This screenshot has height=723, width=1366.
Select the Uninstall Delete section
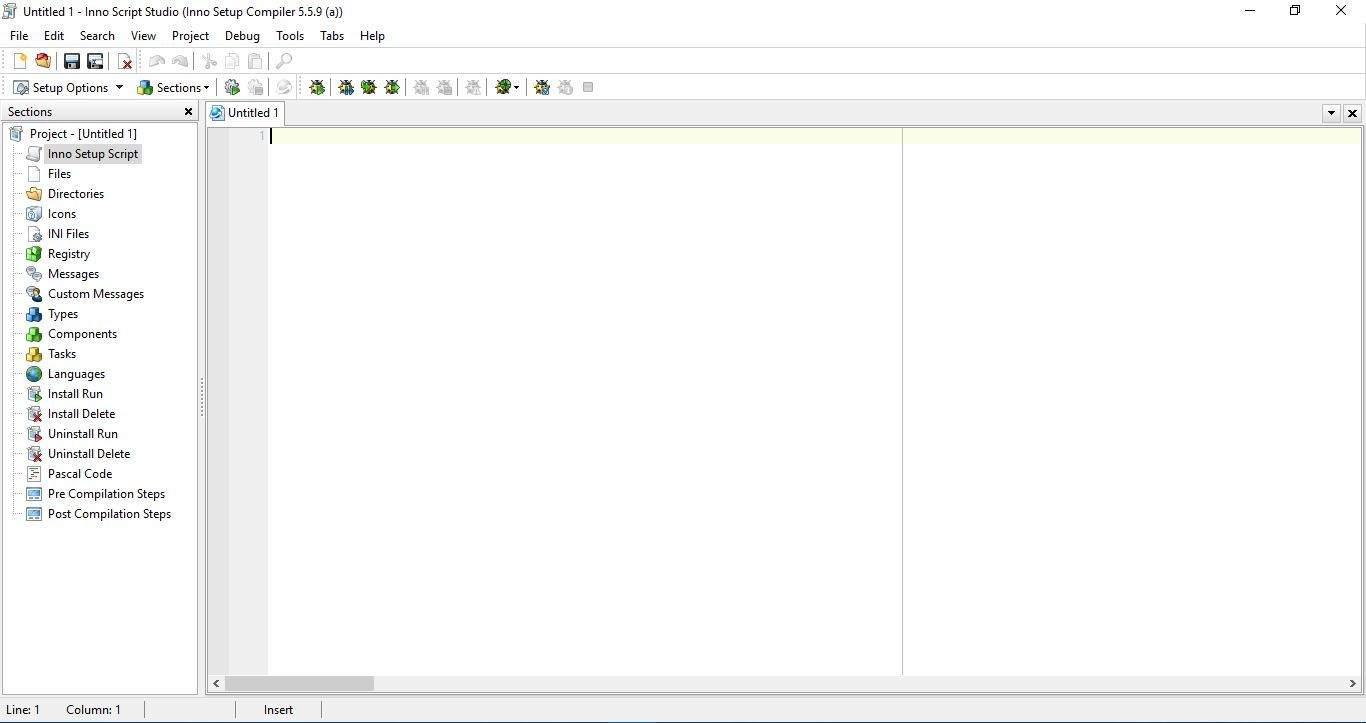coord(89,453)
